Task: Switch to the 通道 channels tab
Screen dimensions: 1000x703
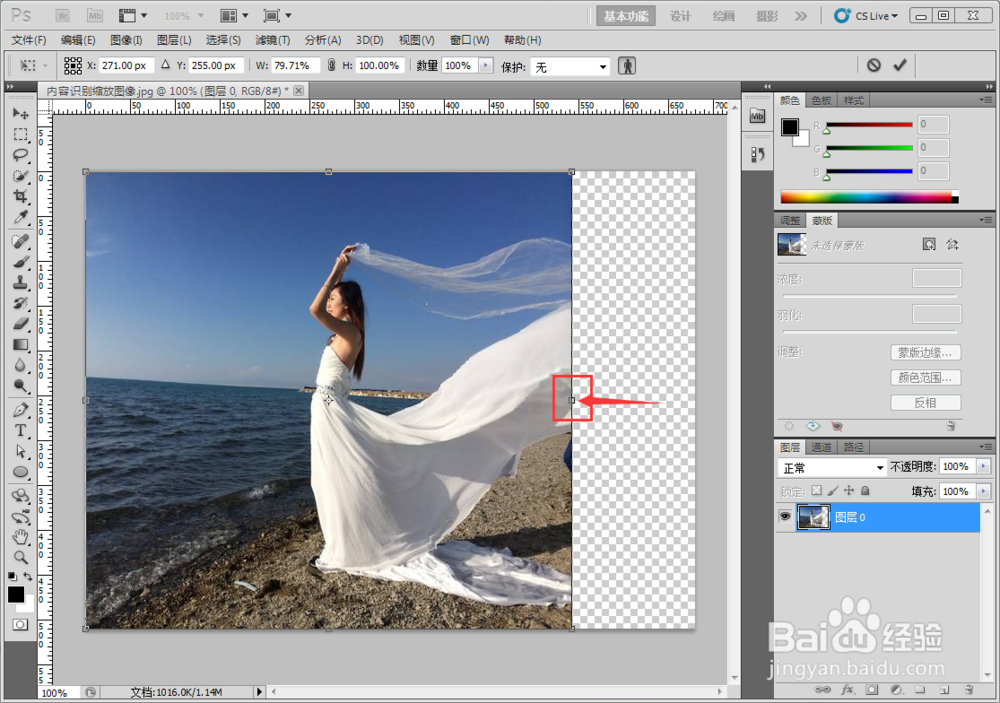Action: pyautogui.click(x=821, y=447)
